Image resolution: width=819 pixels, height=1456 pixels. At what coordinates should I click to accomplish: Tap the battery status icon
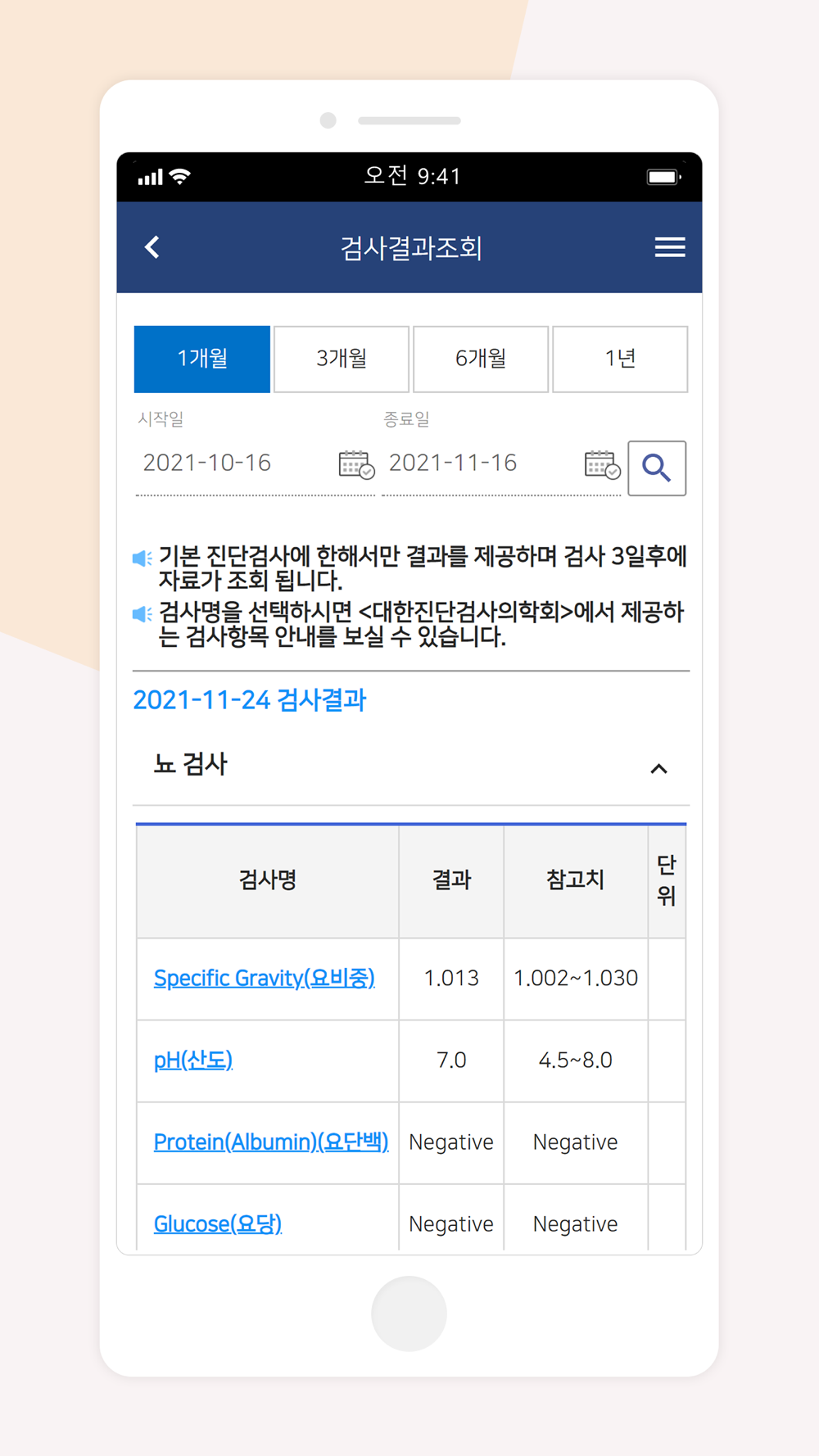(x=663, y=177)
